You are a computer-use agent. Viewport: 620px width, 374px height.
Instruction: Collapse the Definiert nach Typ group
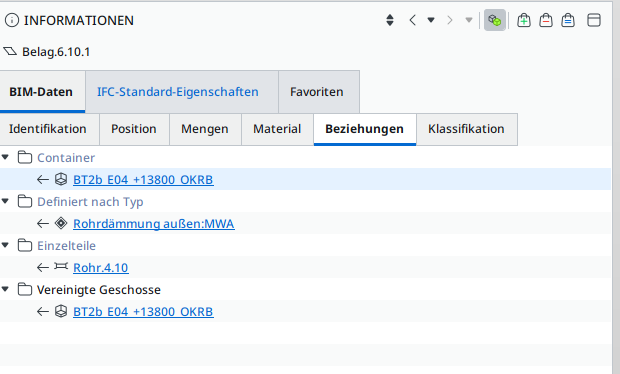pyautogui.click(x=5, y=201)
